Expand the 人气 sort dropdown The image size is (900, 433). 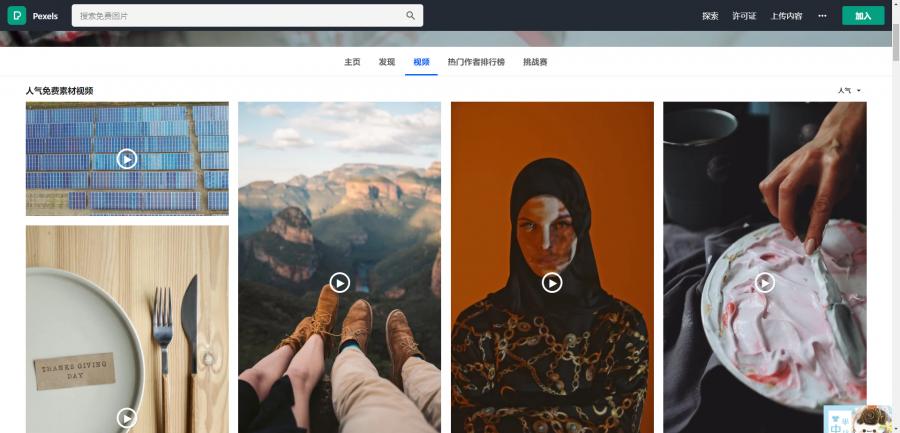coord(849,91)
